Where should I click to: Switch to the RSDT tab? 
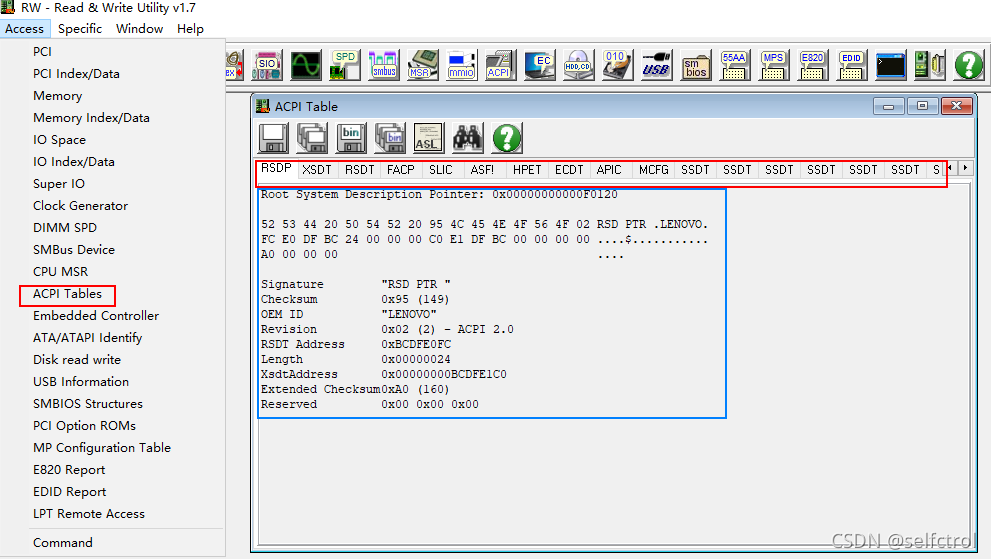[x=360, y=169]
